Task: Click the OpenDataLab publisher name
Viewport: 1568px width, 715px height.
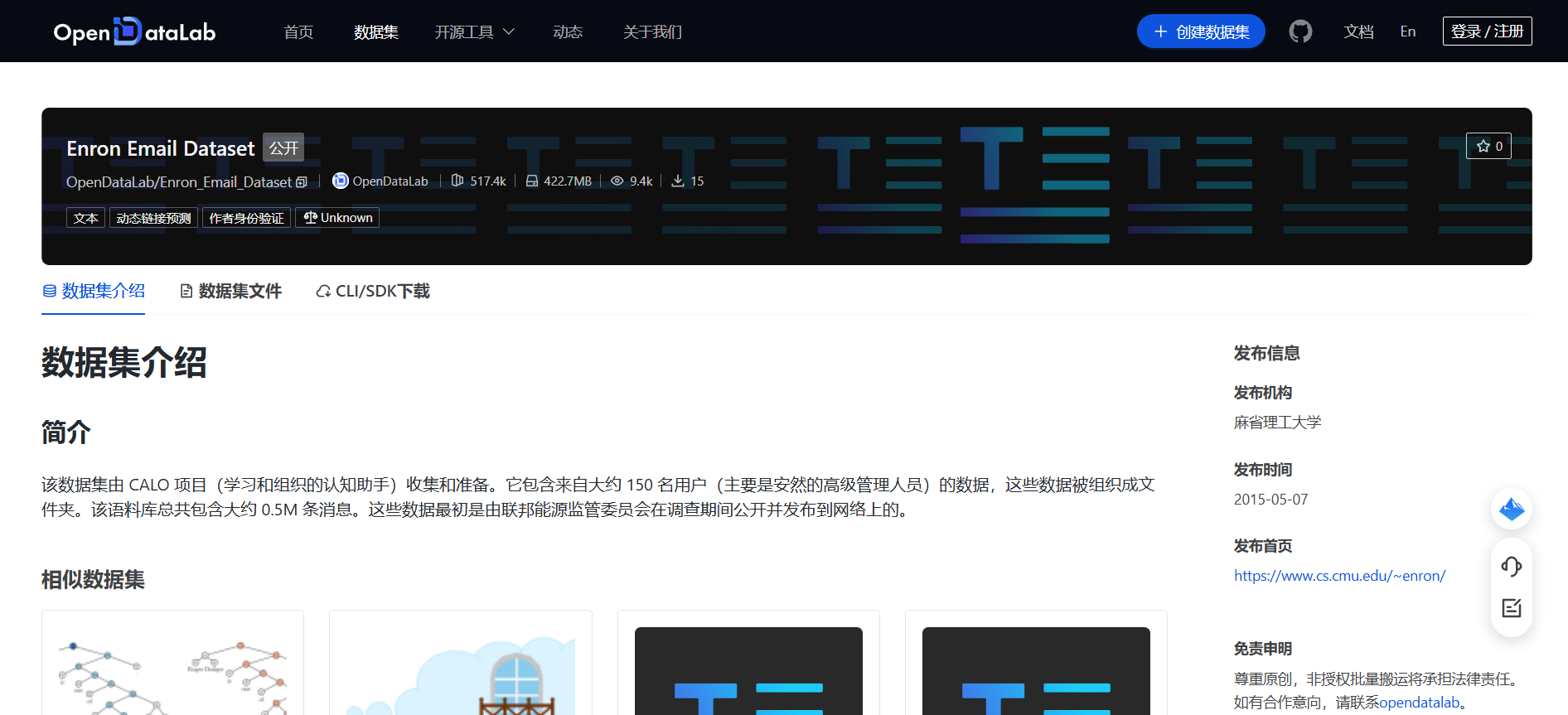Action: [390, 181]
